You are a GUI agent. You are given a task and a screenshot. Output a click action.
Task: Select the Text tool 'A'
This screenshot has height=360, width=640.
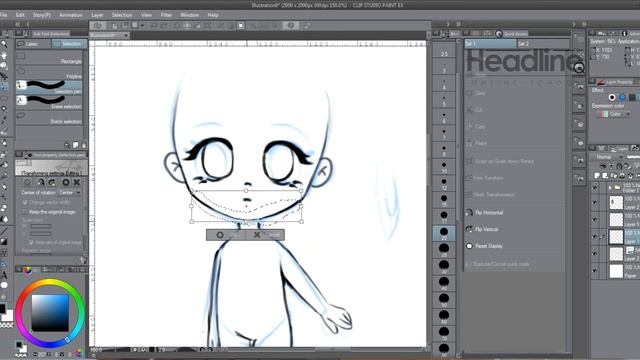click(4, 275)
